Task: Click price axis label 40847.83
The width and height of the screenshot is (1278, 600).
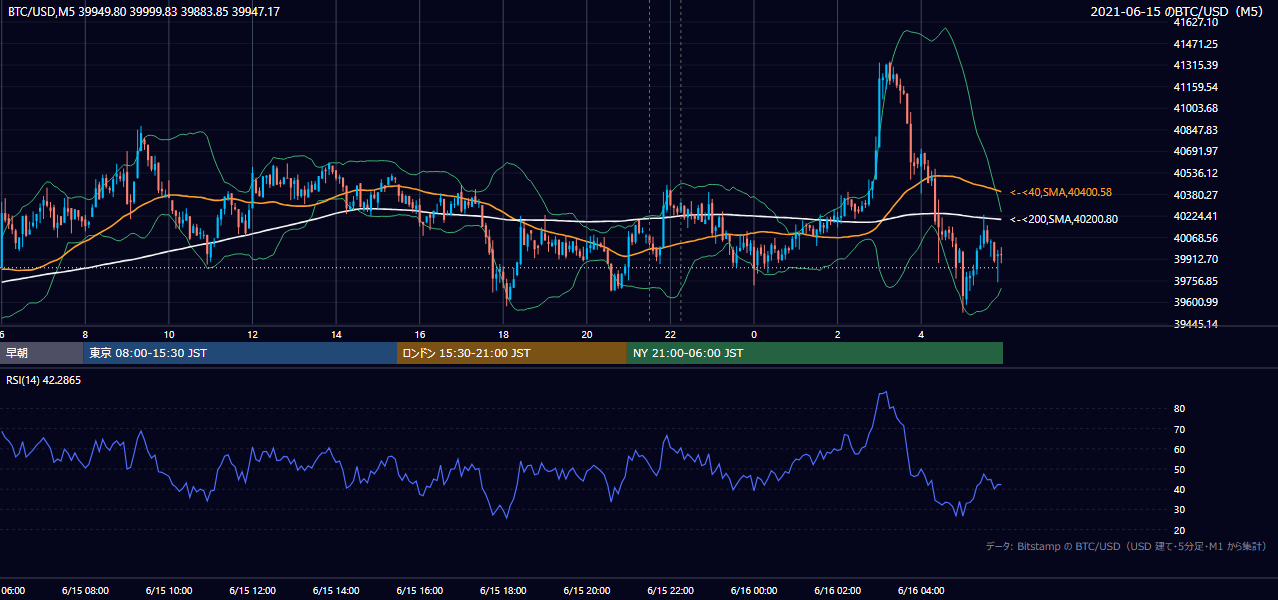Action: click(x=1195, y=130)
